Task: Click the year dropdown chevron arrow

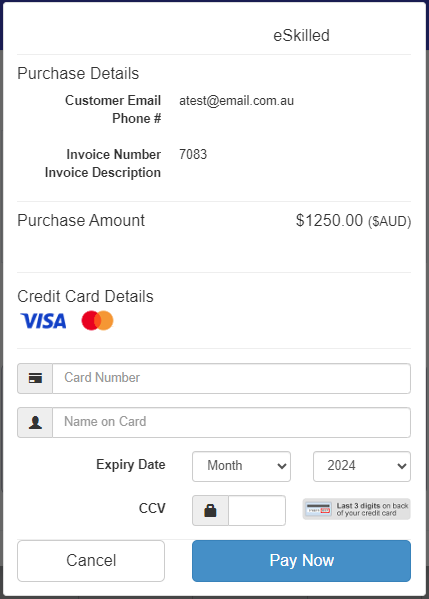Action: [401, 466]
